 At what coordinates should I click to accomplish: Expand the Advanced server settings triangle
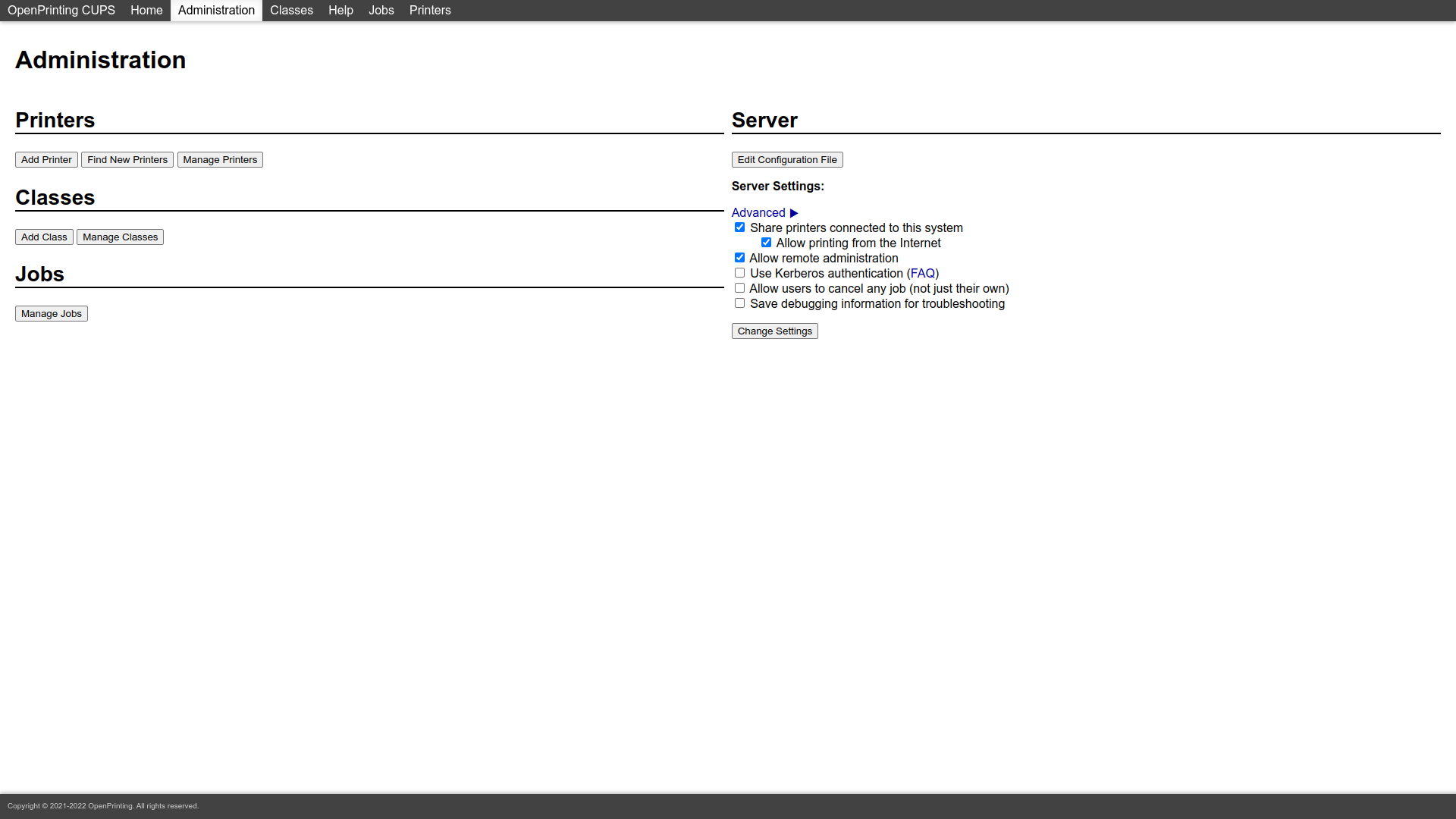click(x=793, y=213)
